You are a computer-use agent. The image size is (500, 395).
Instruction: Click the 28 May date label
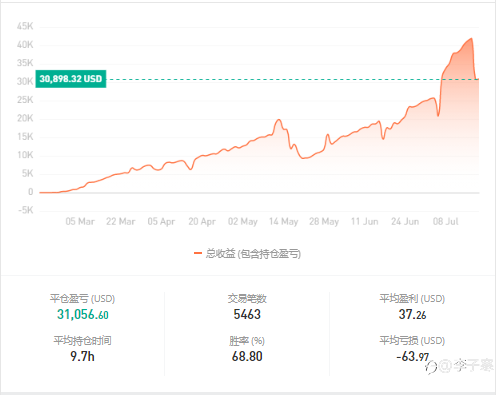pos(324,222)
